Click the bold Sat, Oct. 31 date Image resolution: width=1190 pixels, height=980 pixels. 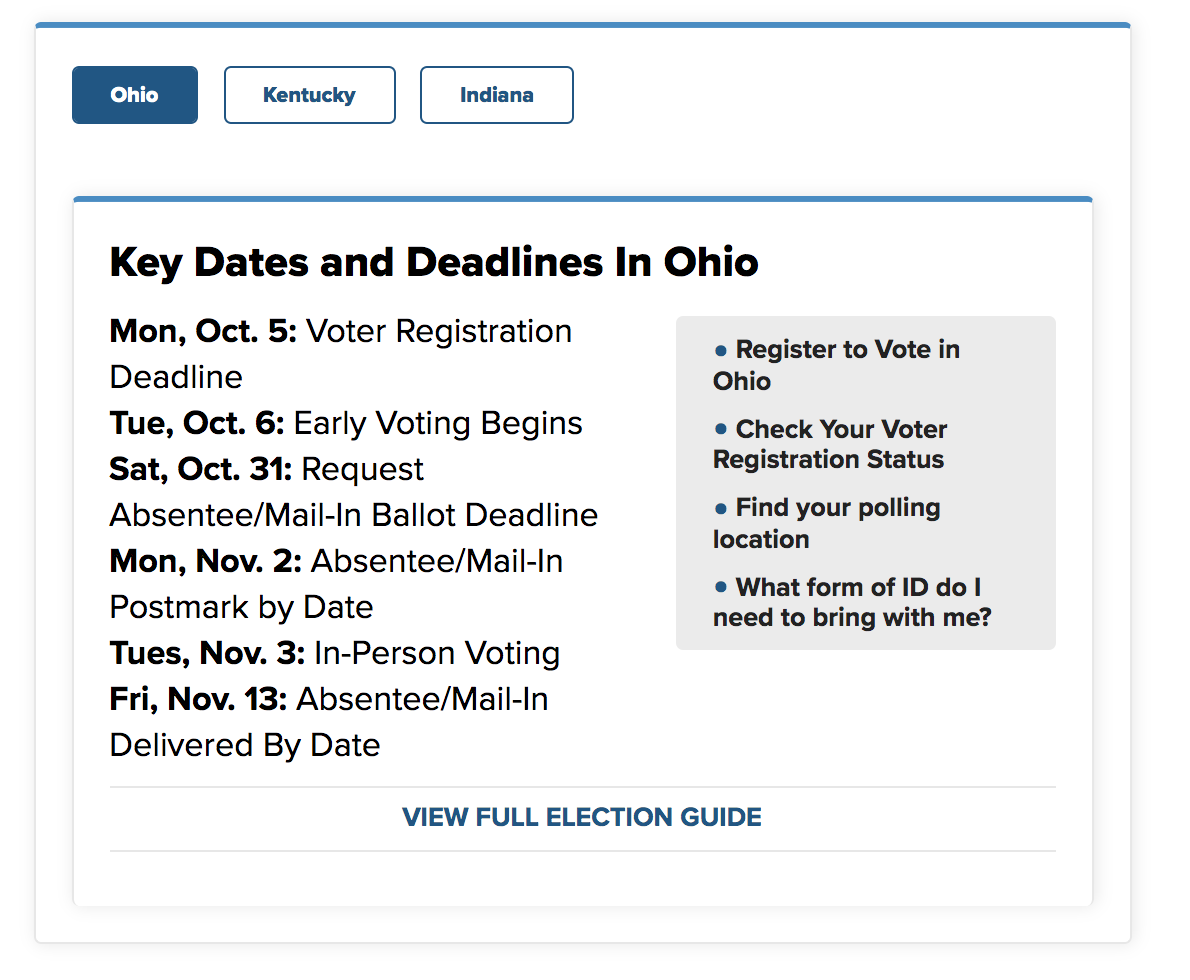(201, 469)
